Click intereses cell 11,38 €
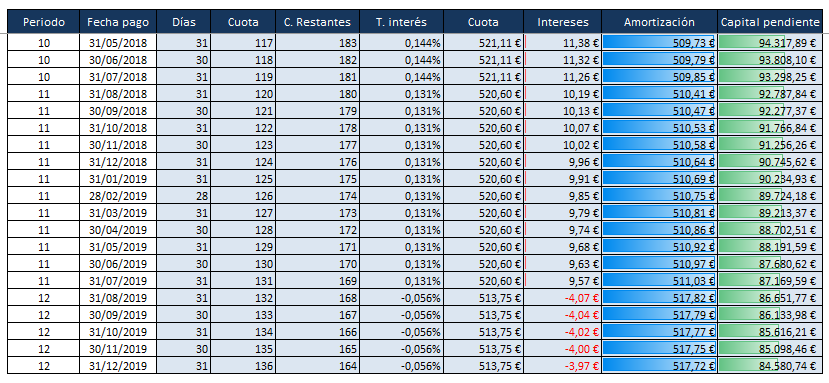This screenshot has width=829, height=383. 563,43
